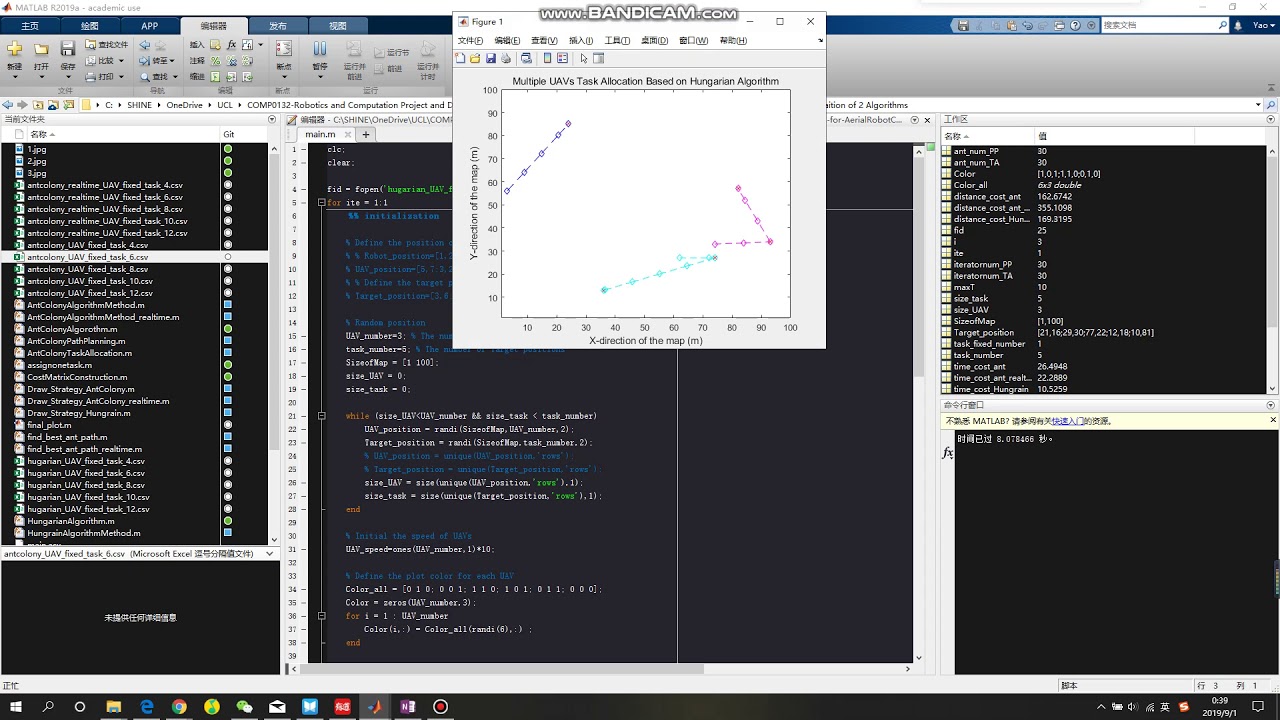
Task: Click the Insert Colorbar icon in Figure 1
Action: (548, 59)
